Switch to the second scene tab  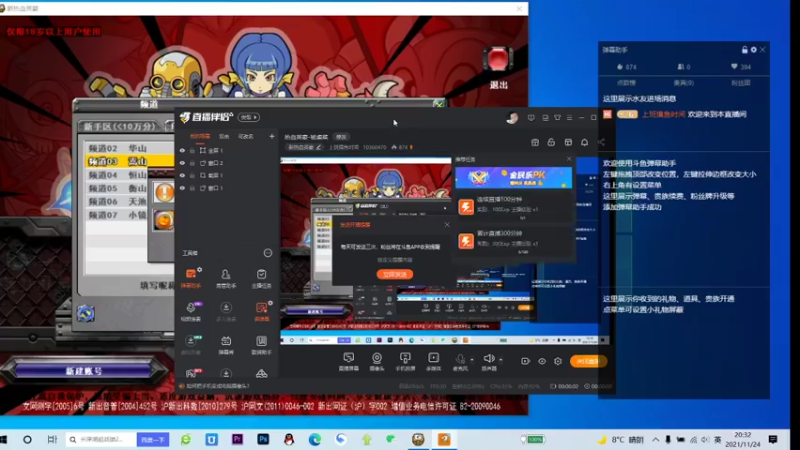pyautogui.click(x=224, y=136)
